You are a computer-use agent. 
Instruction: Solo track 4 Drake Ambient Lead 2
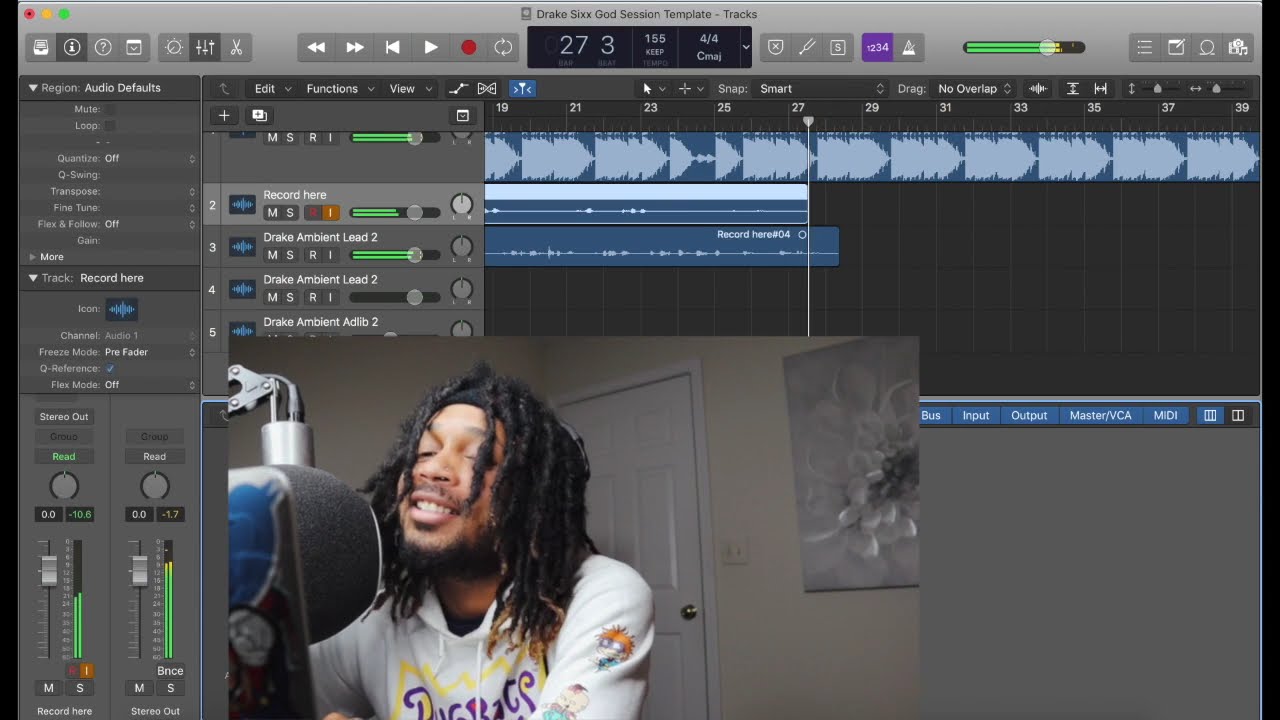(x=290, y=297)
